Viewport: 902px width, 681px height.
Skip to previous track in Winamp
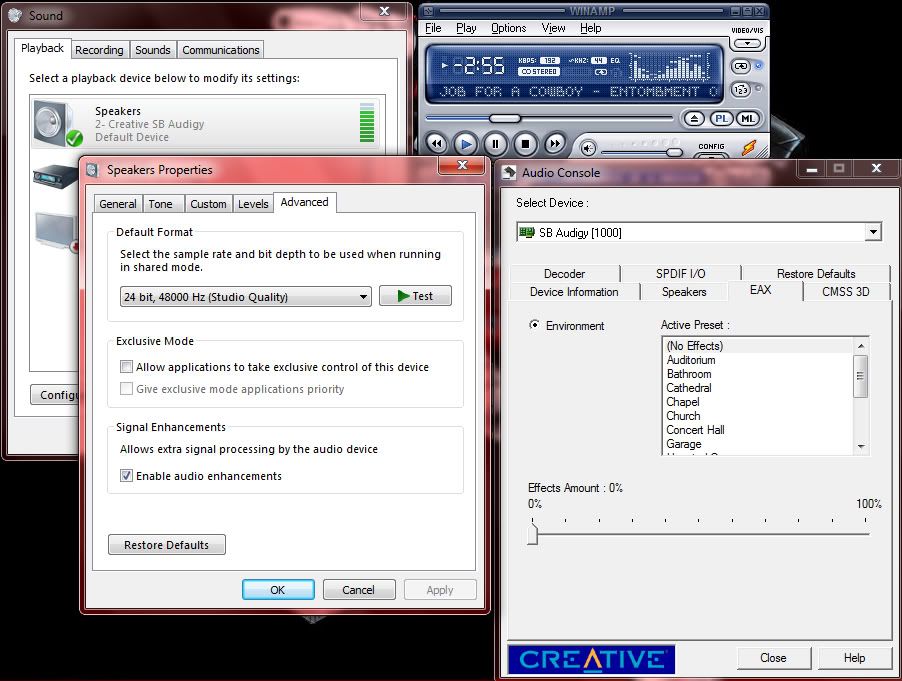(436, 144)
